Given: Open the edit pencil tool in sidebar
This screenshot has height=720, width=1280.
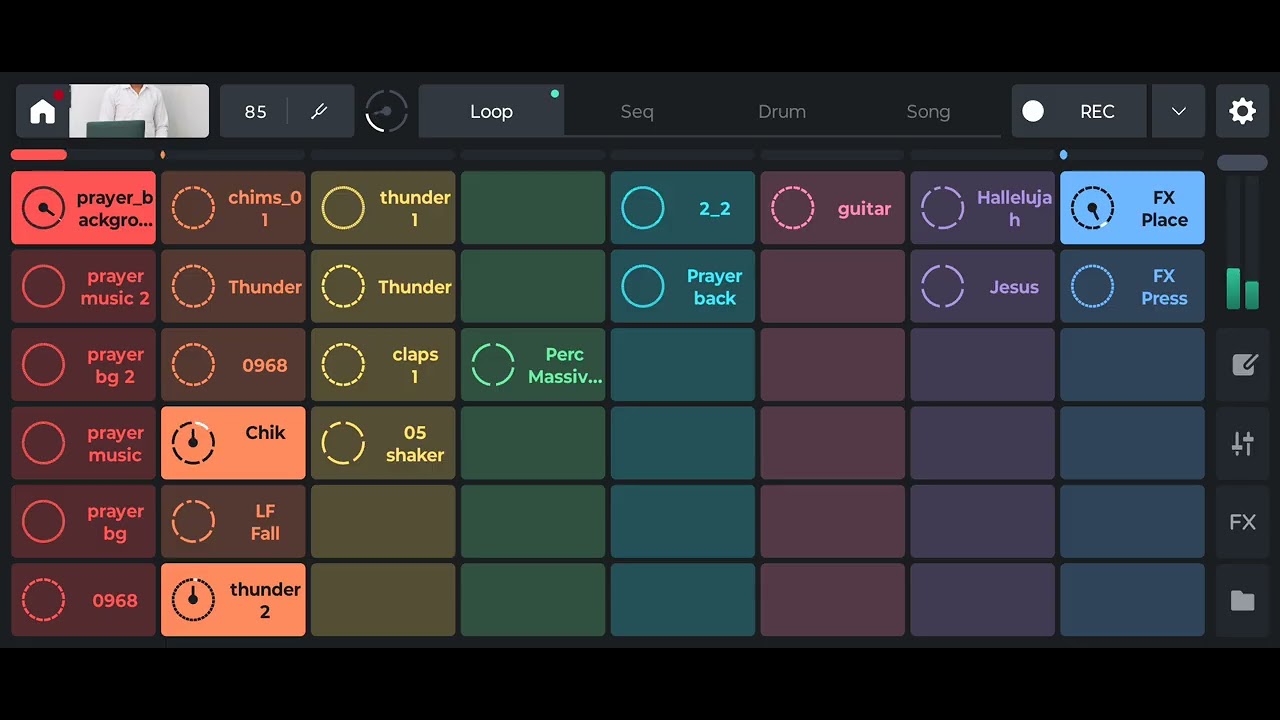Looking at the screenshot, I should tap(1243, 365).
